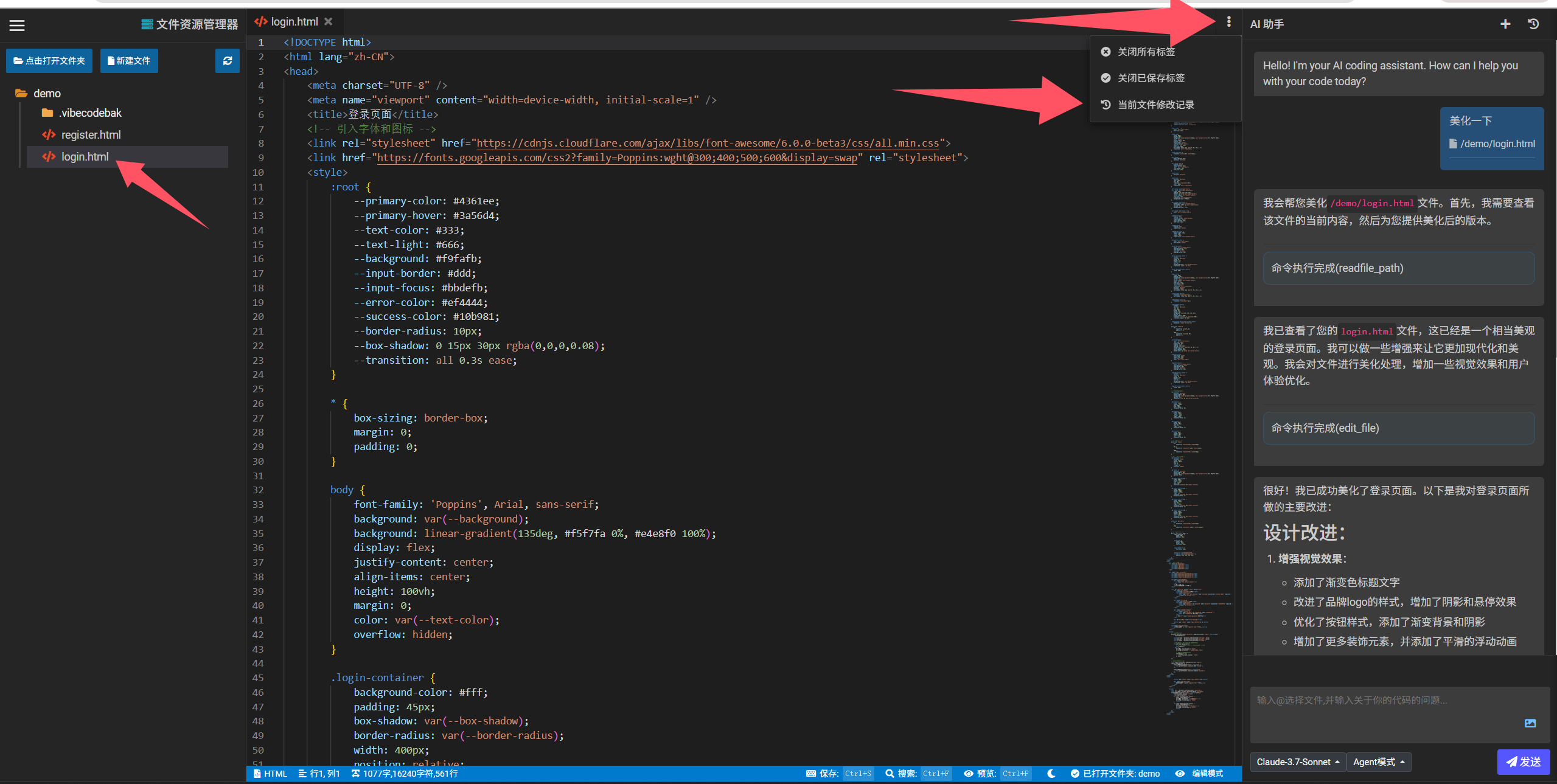Open the /demo/login.html attachment link
The image size is (1557, 784).
pyautogui.click(x=1492, y=144)
